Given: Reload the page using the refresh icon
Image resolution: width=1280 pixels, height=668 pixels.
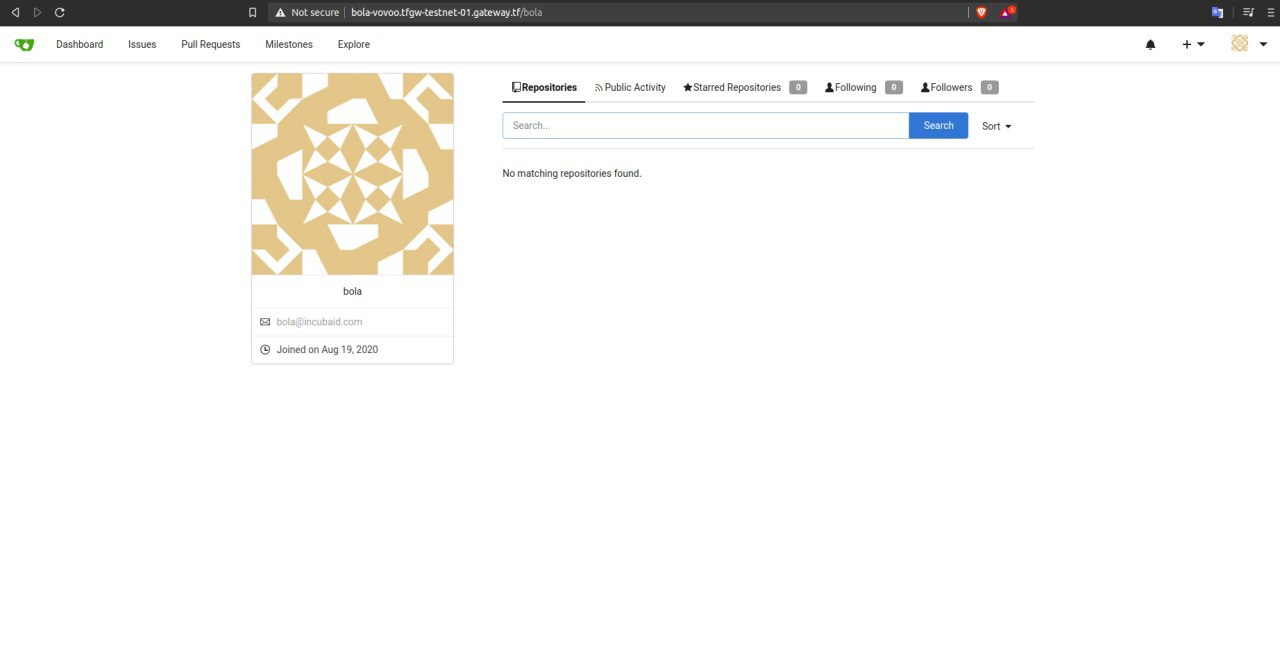Looking at the screenshot, I should (x=59, y=12).
